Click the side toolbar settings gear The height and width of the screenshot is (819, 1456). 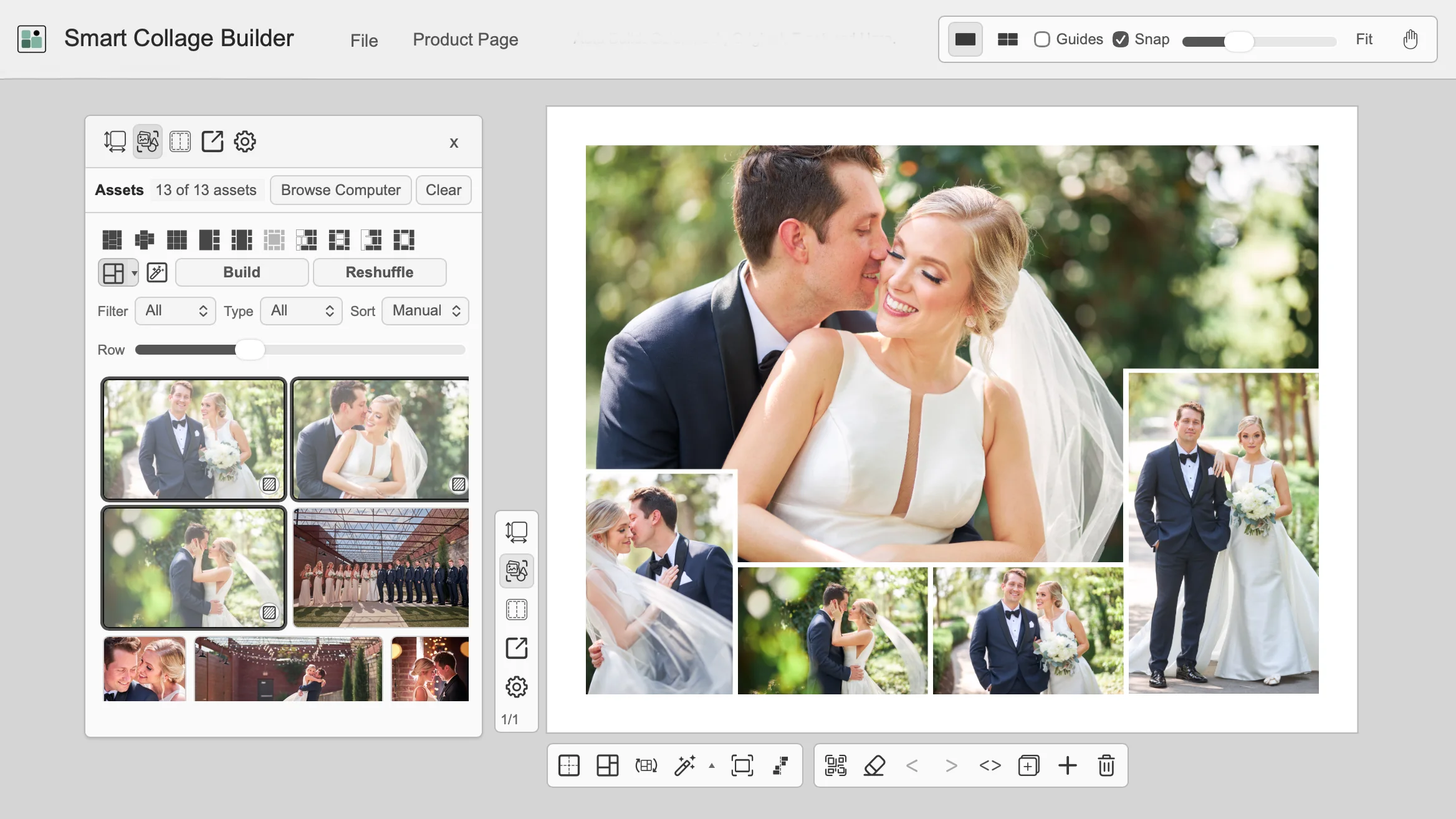517,687
